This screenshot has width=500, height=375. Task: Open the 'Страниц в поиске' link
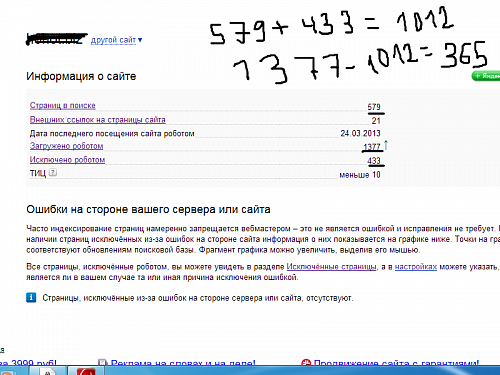coord(63,106)
